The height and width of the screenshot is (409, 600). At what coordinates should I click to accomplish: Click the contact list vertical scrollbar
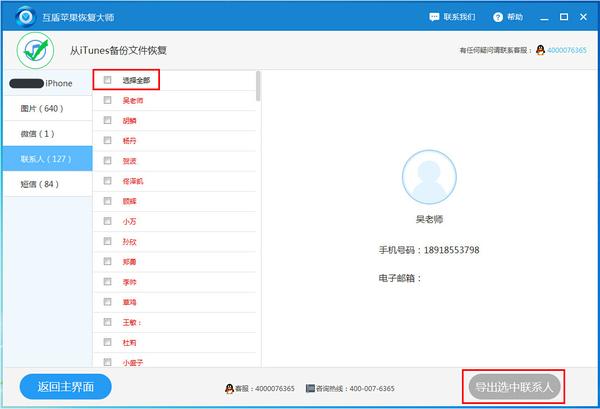[x=258, y=86]
